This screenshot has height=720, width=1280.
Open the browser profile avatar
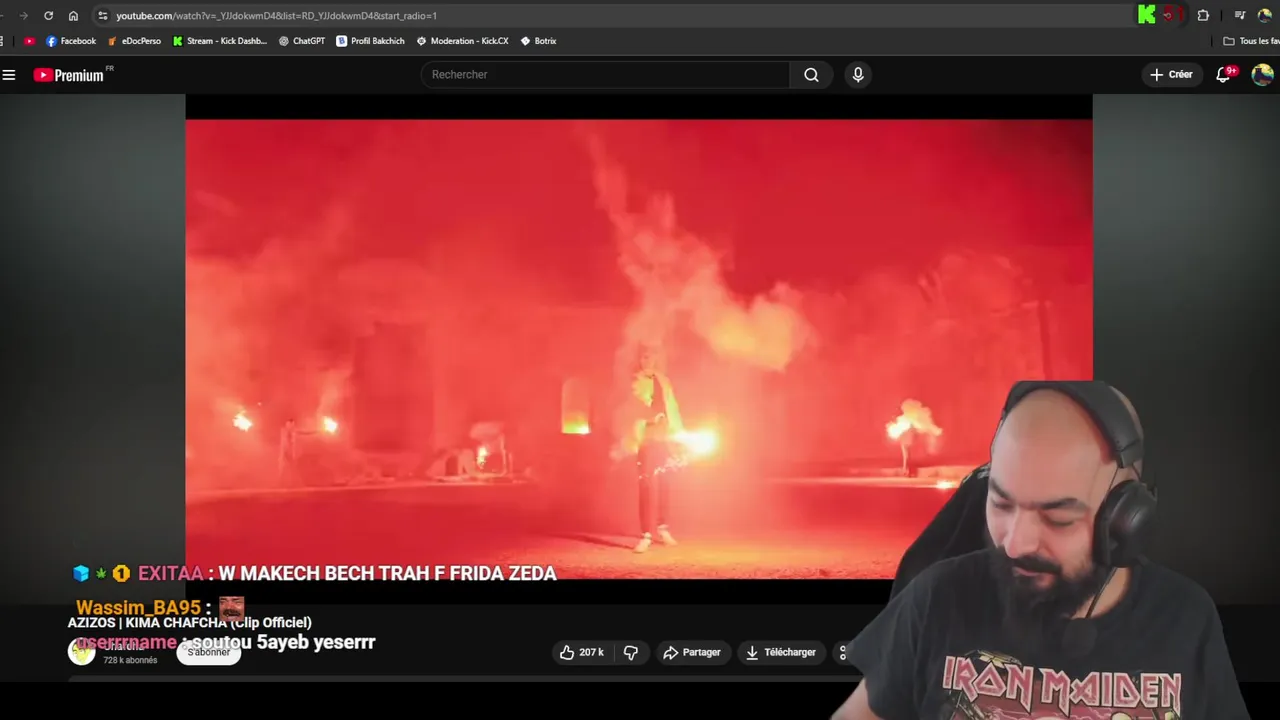(1265, 15)
